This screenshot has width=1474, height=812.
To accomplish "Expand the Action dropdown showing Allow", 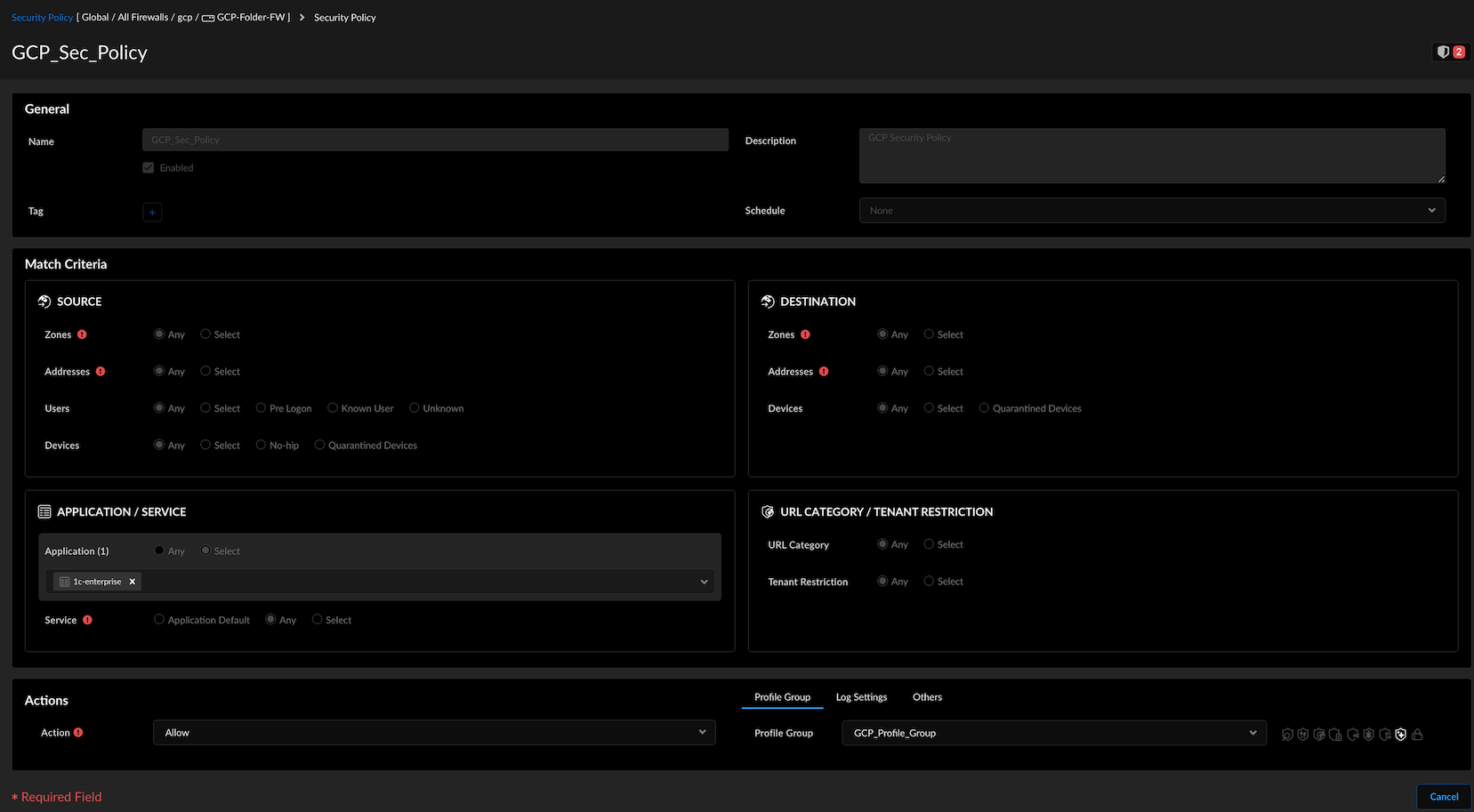I will pos(434,733).
